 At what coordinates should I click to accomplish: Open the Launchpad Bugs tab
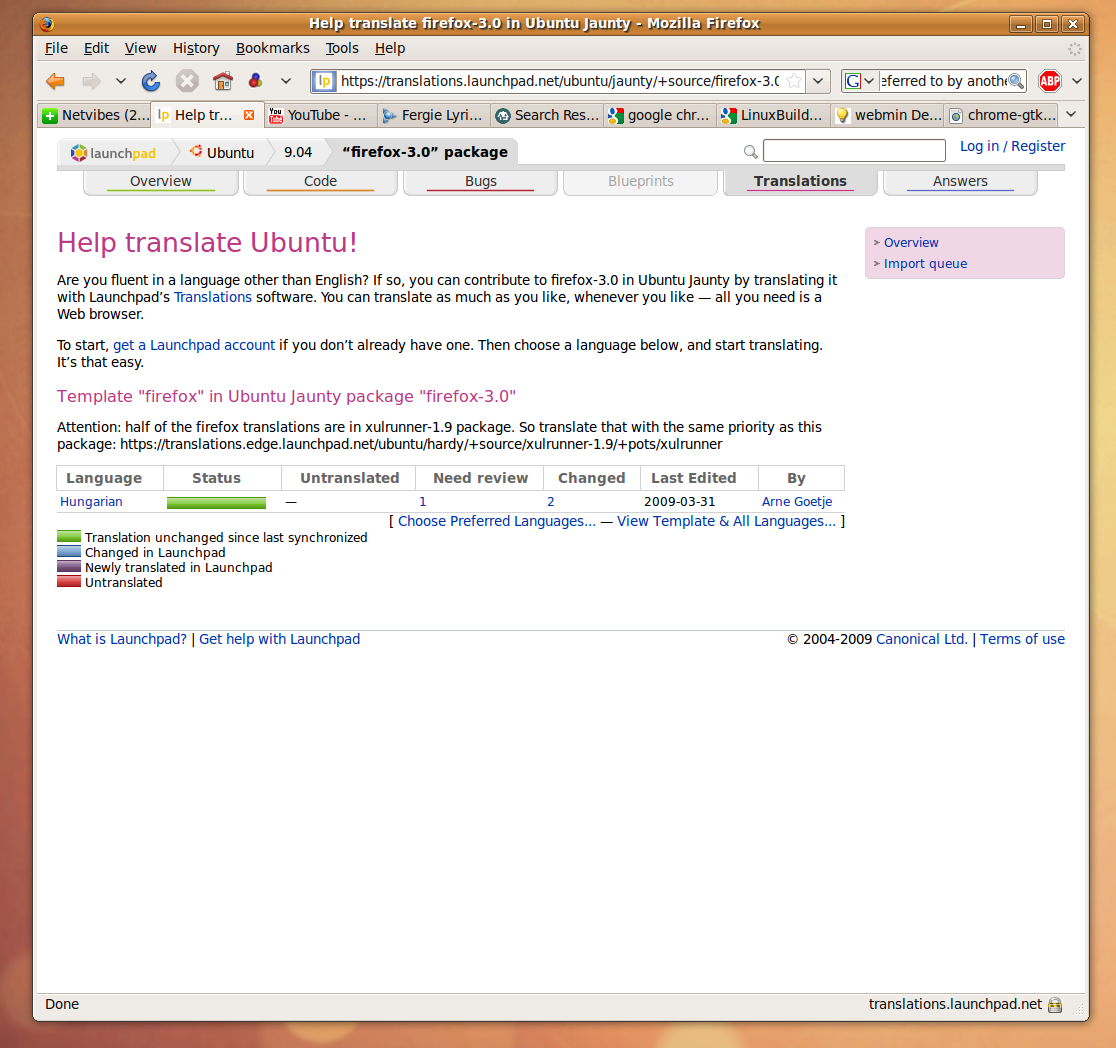tap(480, 182)
